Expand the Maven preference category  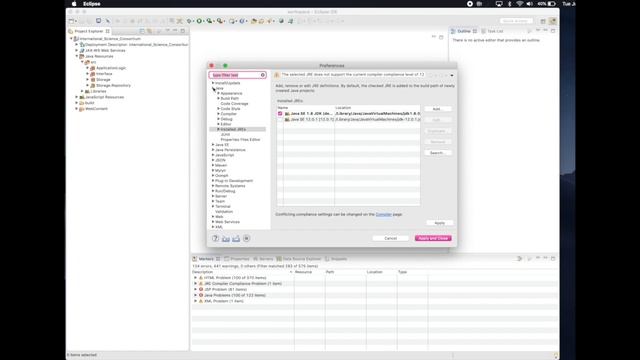pos(213,165)
